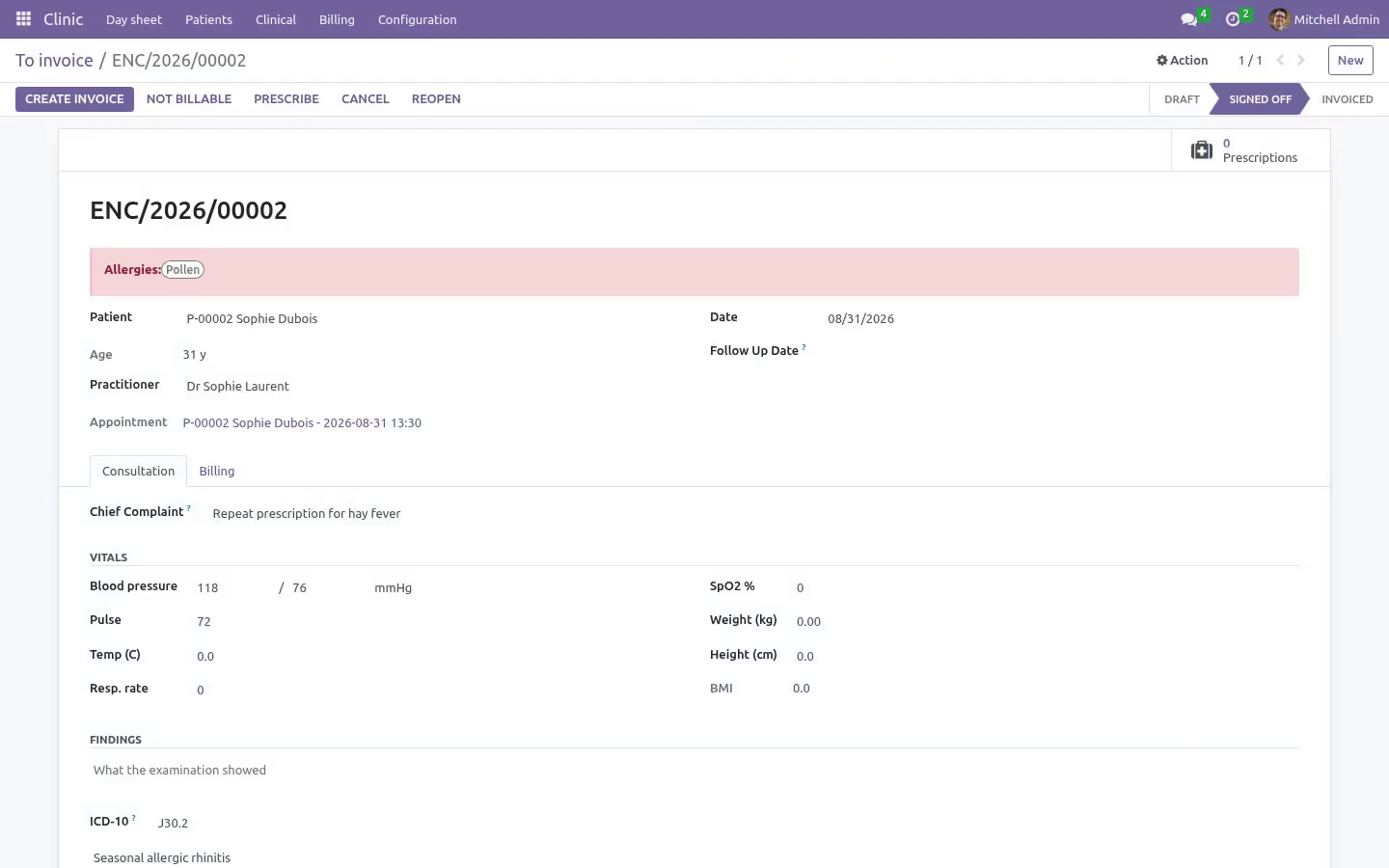Click the Weight (kg) field

1046,621
